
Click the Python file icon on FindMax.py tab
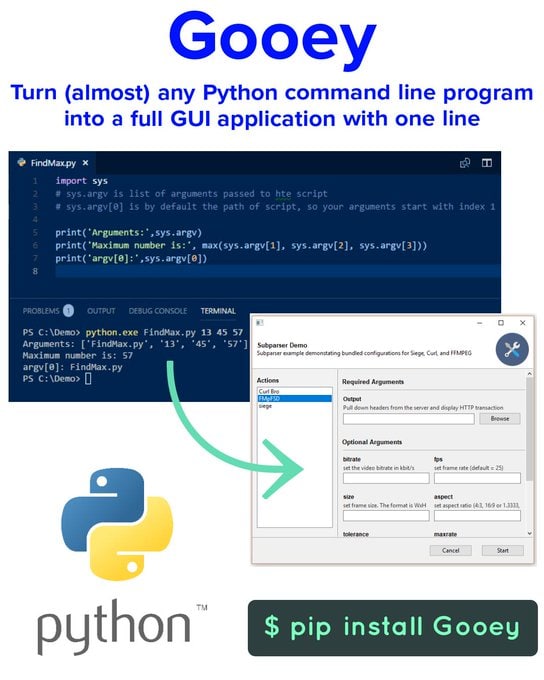coord(22,163)
